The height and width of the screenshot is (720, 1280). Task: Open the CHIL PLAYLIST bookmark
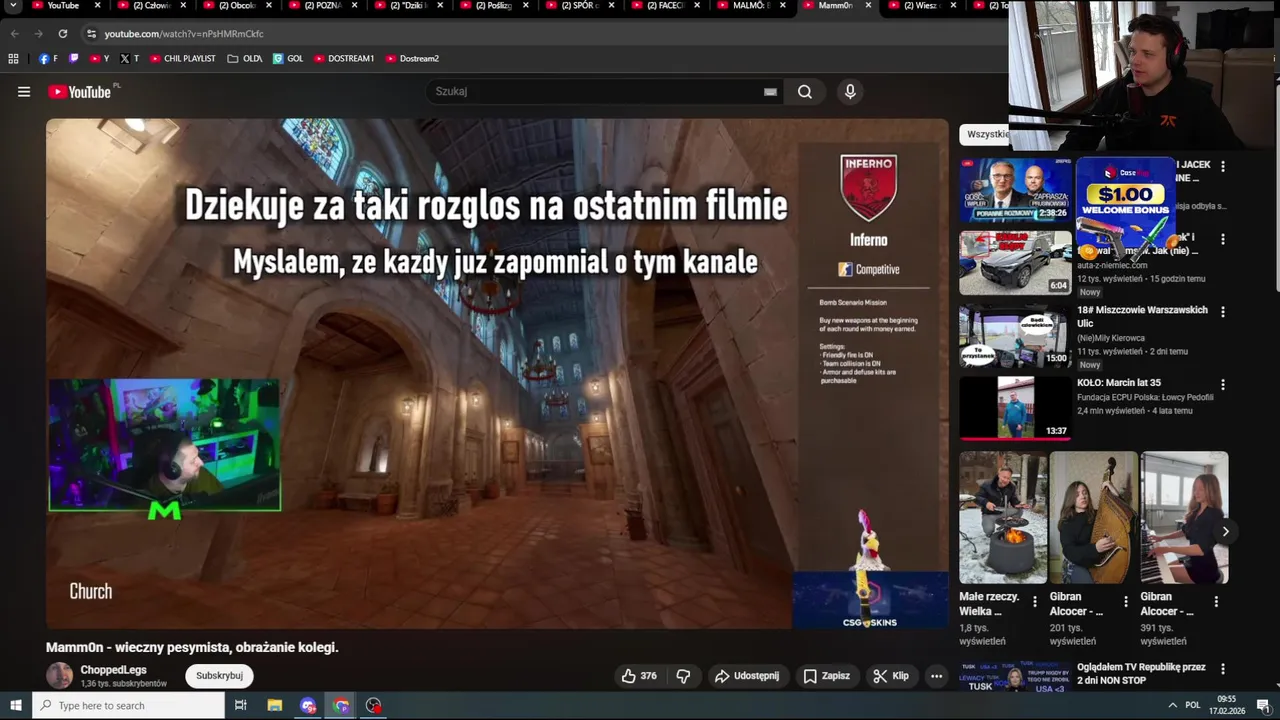pyautogui.click(x=183, y=59)
